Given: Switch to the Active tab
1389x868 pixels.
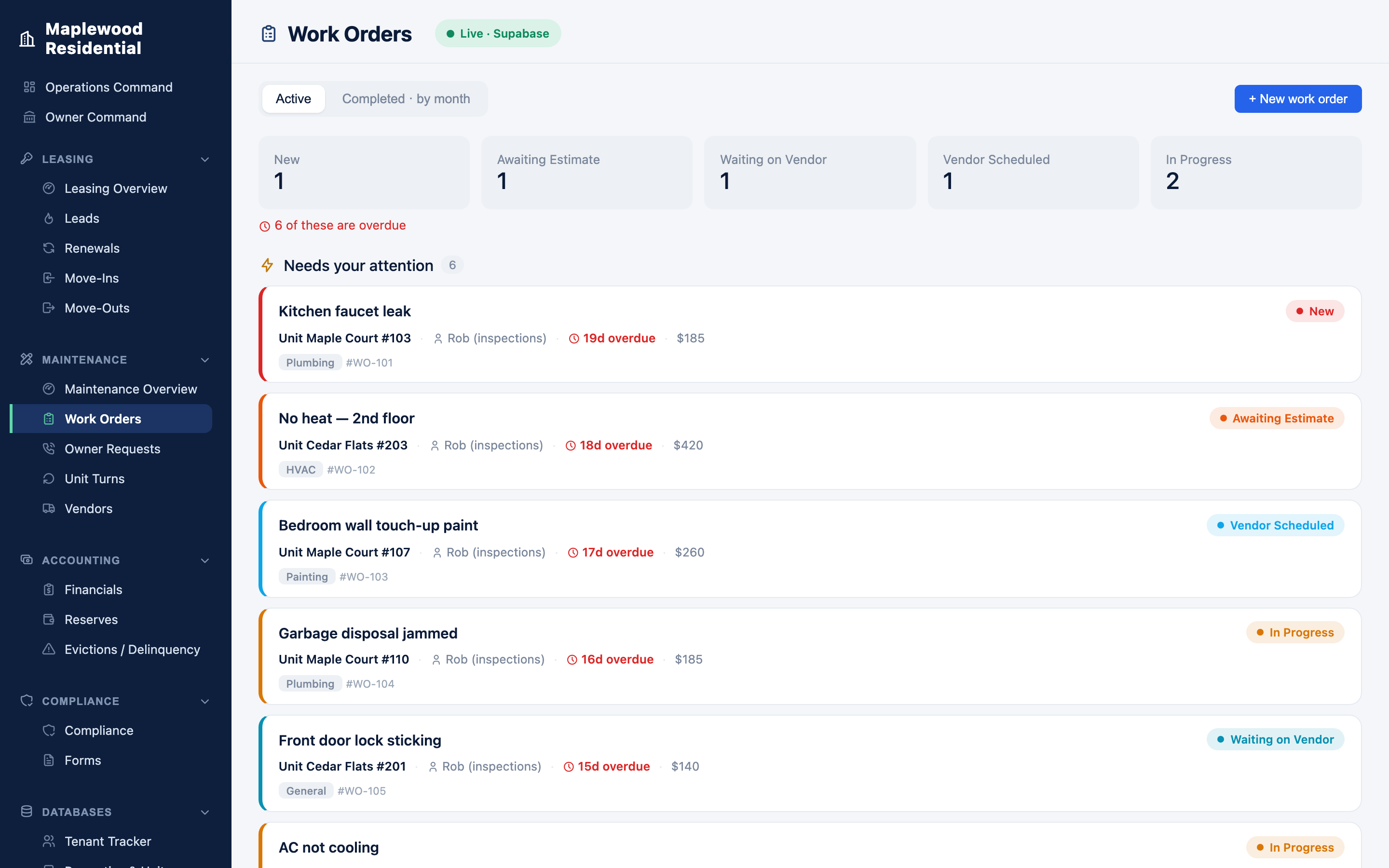Looking at the screenshot, I should [x=293, y=99].
